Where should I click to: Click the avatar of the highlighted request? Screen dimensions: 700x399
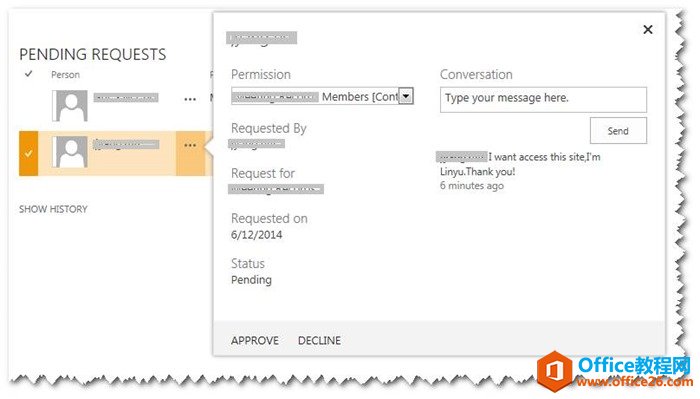click(x=70, y=152)
